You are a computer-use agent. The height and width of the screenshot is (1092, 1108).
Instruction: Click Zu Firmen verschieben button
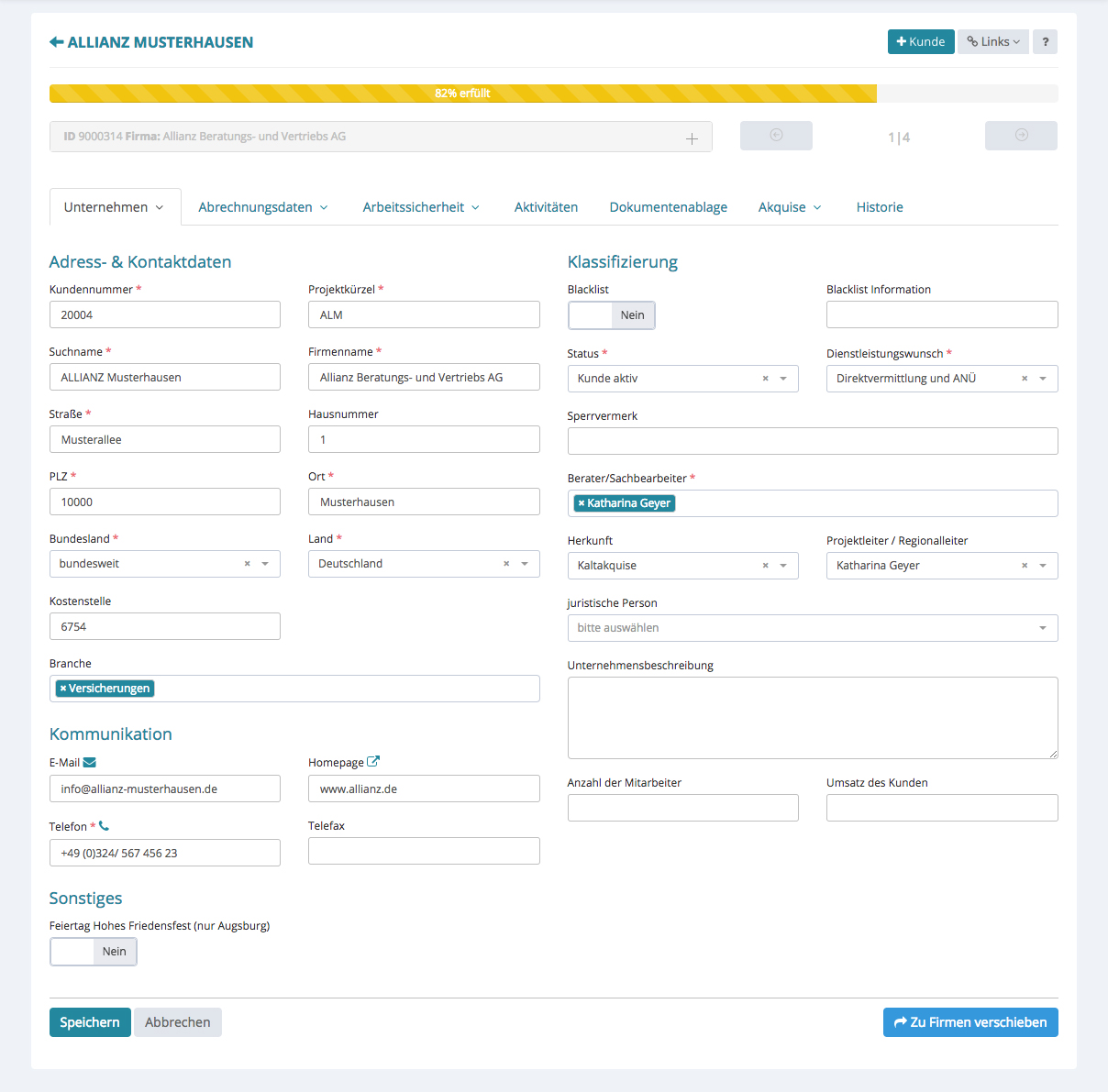tap(969, 1022)
